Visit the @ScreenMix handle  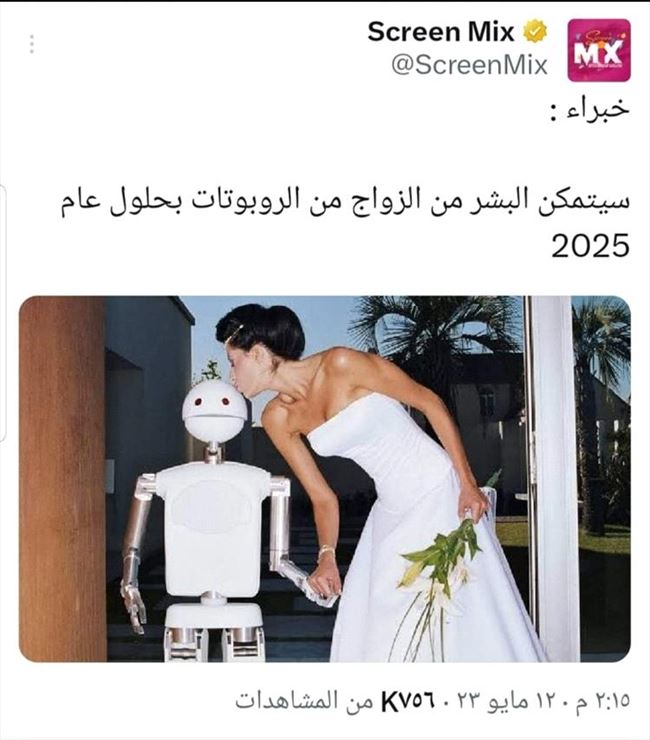tap(469, 65)
